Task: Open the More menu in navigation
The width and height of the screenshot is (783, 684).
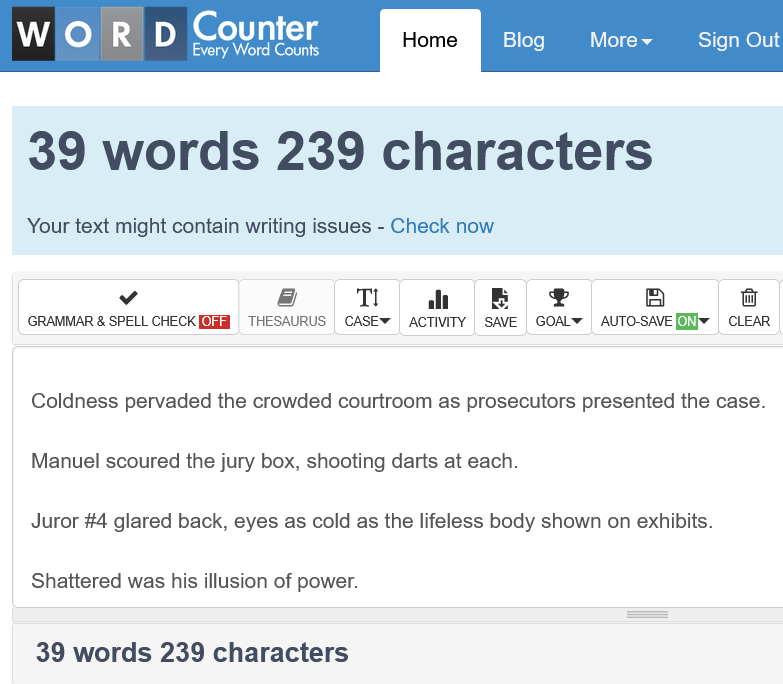Action: tap(621, 40)
